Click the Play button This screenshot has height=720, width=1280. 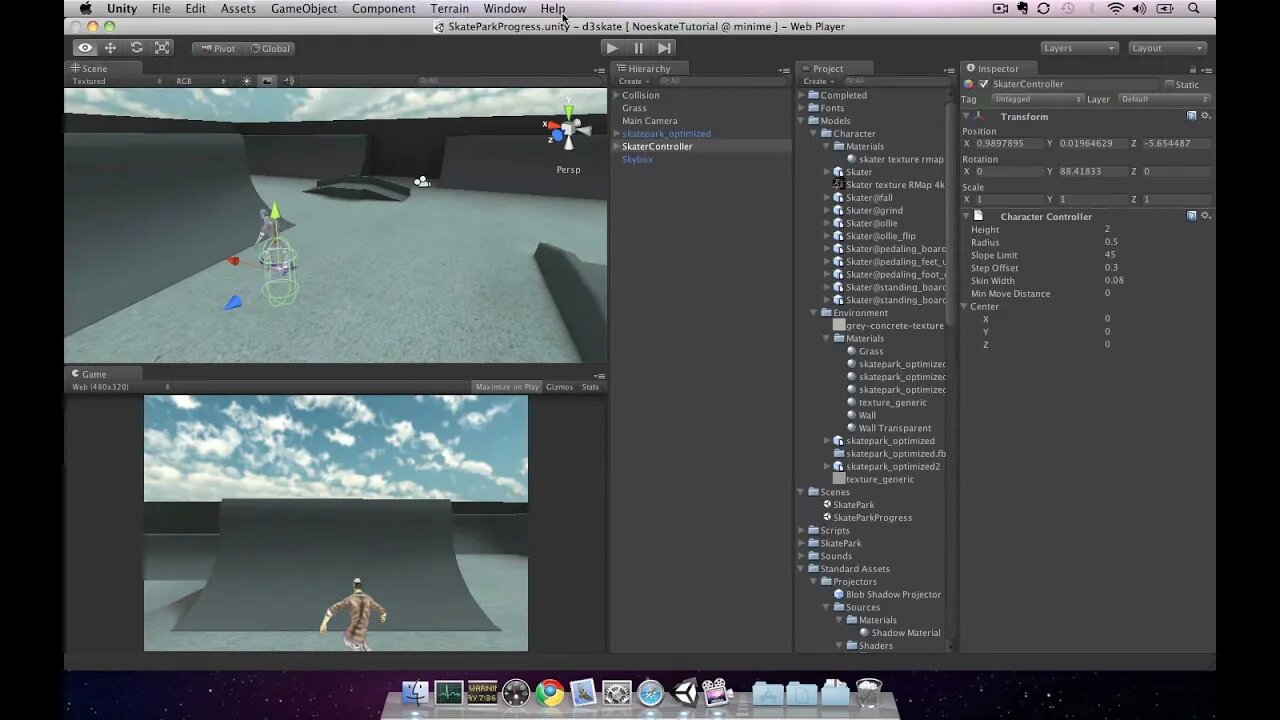tap(612, 48)
